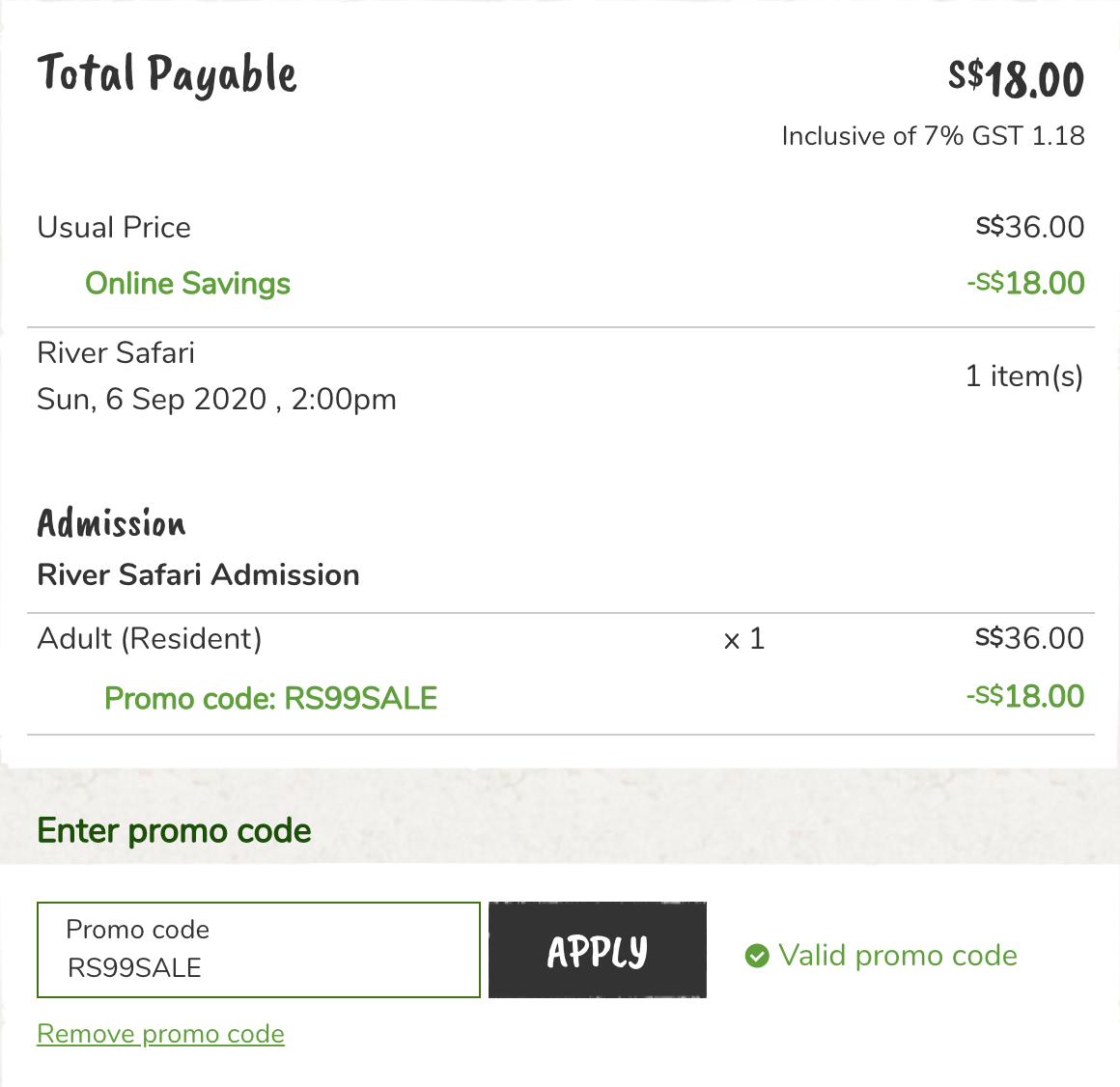Click the S$36.00 usual price amount
The height and width of the screenshot is (1087, 1120).
1029,228
